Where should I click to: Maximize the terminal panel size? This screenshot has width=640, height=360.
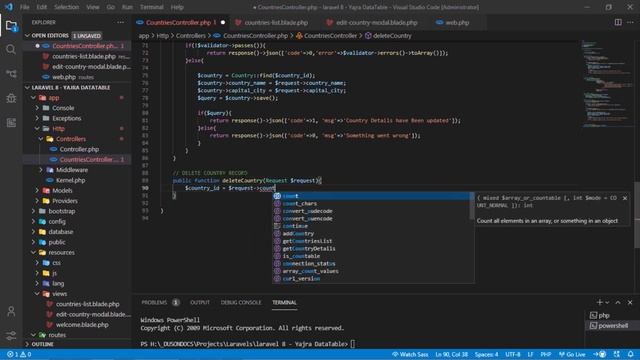(x=618, y=302)
